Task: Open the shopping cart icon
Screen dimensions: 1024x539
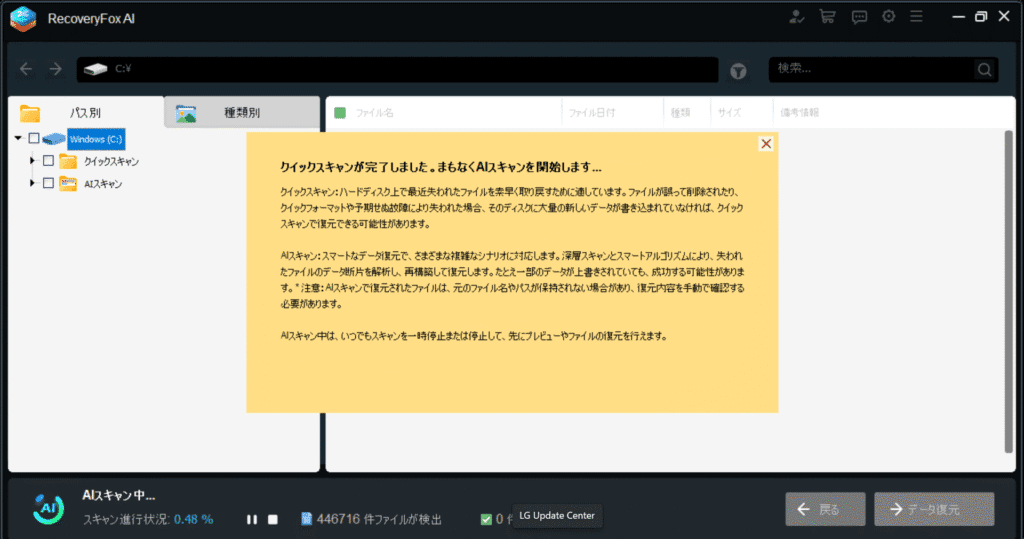Action: [827, 17]
